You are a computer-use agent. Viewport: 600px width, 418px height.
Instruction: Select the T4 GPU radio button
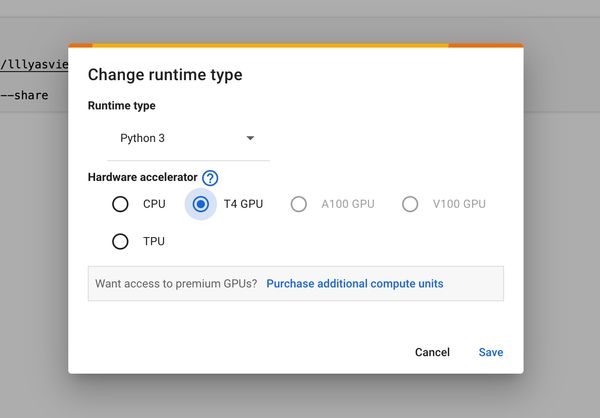point(201,204)
